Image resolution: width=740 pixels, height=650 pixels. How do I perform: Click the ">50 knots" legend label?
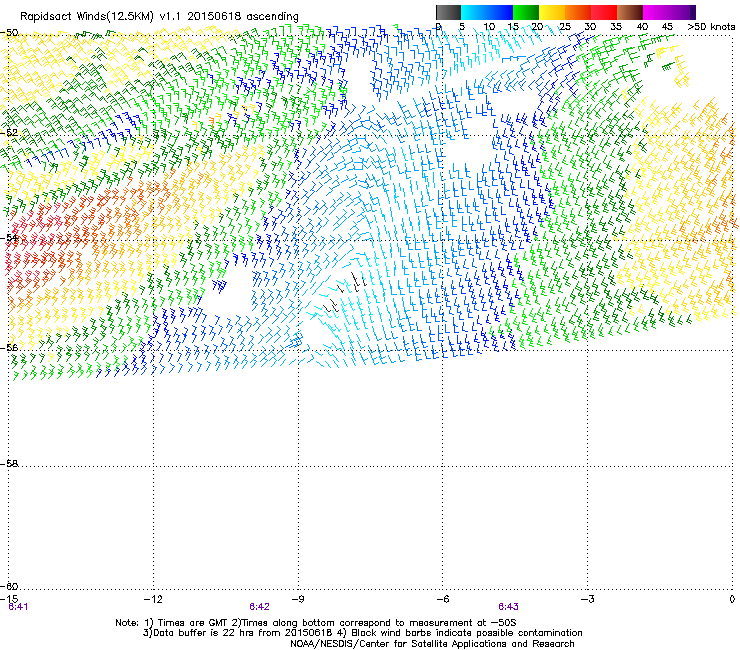pyautogui.click(x=711, y=27)
